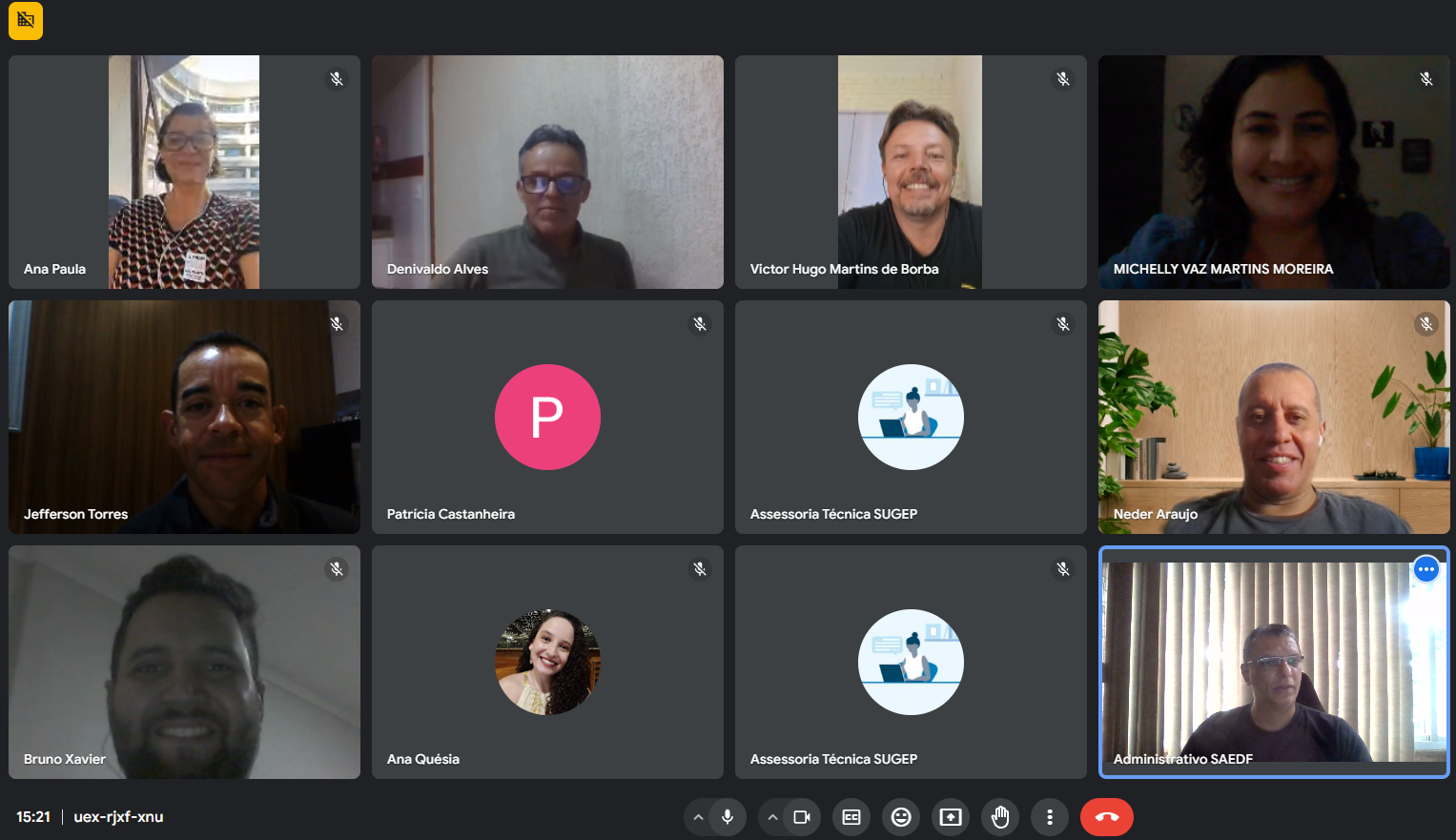Click avatar of first Assessoria Técnica SUGEP
The width and height of the screenshot is (1456, 840).
click(x=911, y=417)
